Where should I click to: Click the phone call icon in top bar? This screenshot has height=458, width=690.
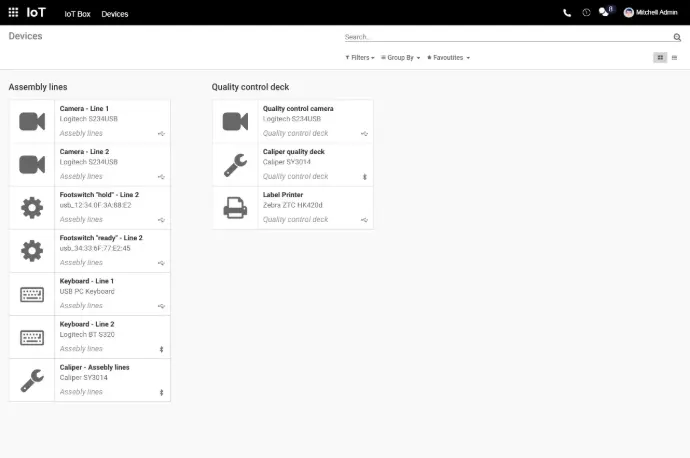click(x=567, y=13)
